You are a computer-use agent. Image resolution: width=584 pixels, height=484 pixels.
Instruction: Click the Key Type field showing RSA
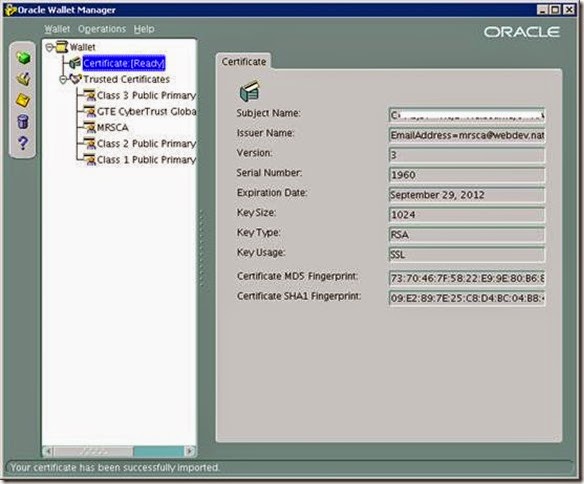click(467, 235)
